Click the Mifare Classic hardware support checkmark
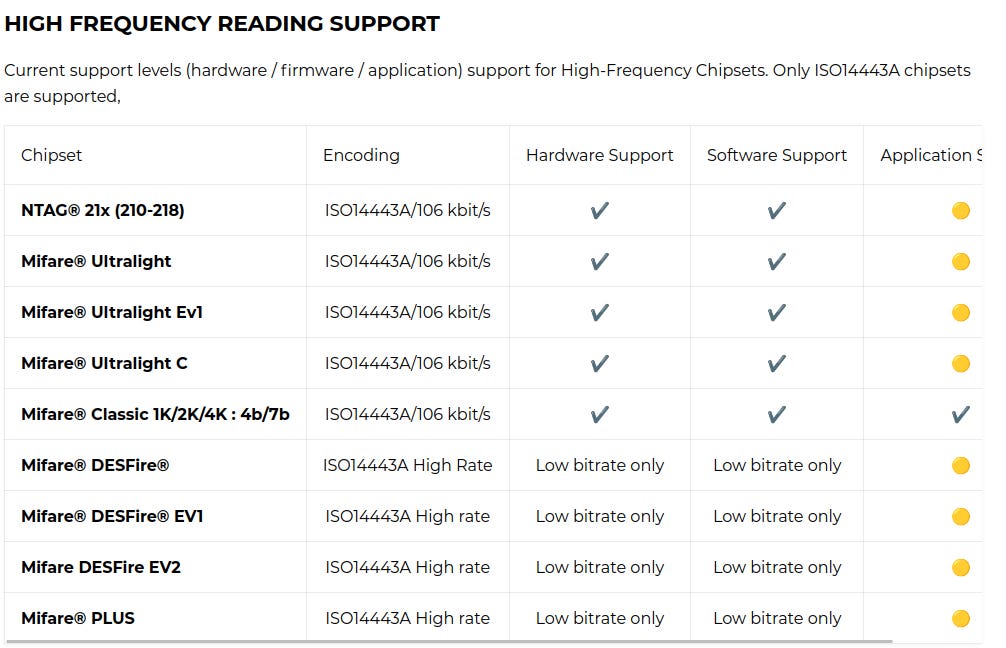 coord(600,414)
